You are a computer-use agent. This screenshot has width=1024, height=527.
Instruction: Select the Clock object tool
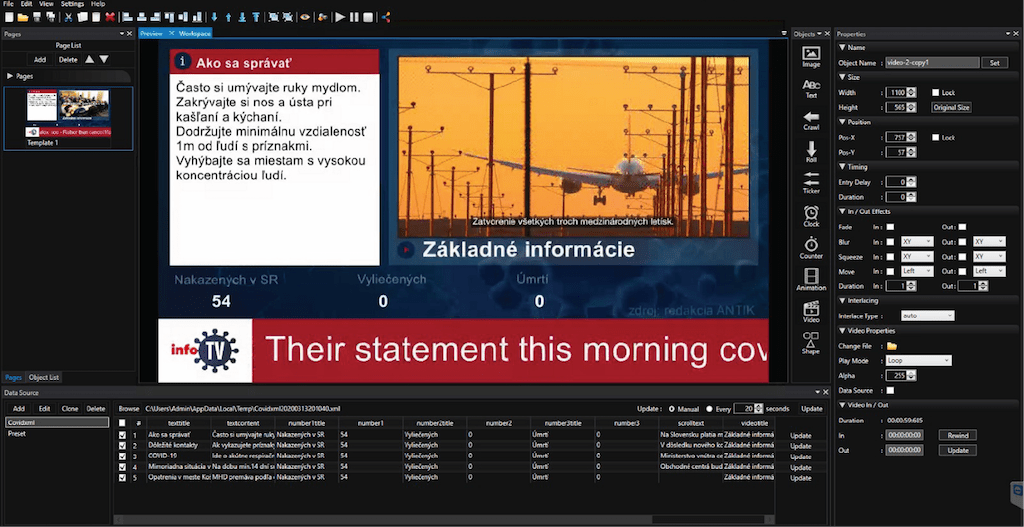[811, 216]
